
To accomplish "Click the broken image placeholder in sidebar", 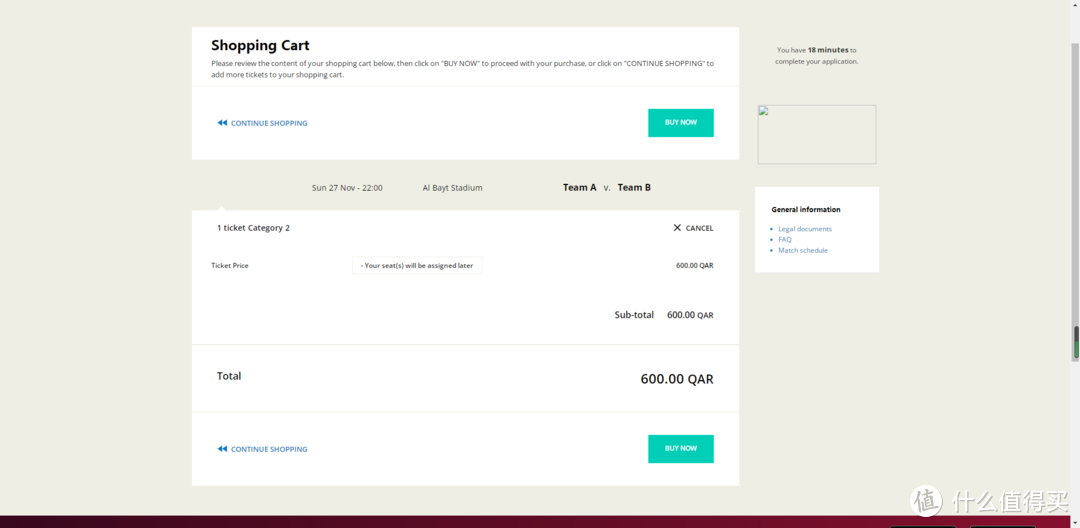I will (816, 134).
